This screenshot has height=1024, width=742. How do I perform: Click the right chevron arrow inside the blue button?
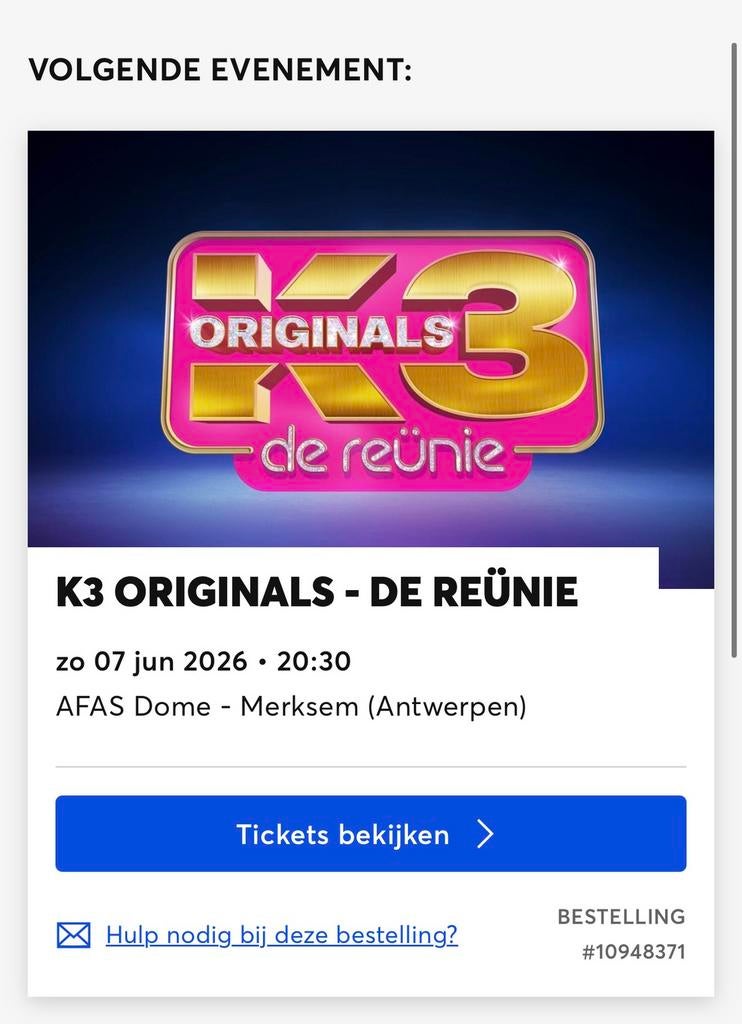(x=485, y=833)
